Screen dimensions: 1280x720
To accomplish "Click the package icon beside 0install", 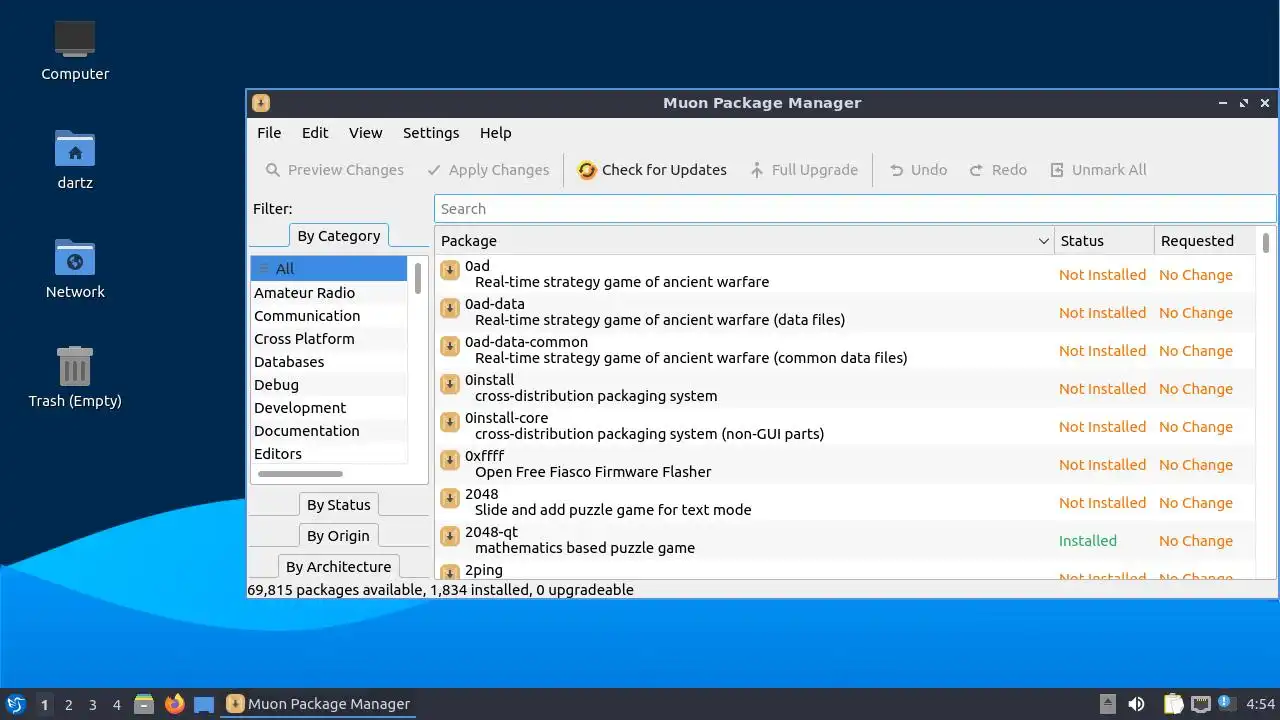I will tap(450, 384).
